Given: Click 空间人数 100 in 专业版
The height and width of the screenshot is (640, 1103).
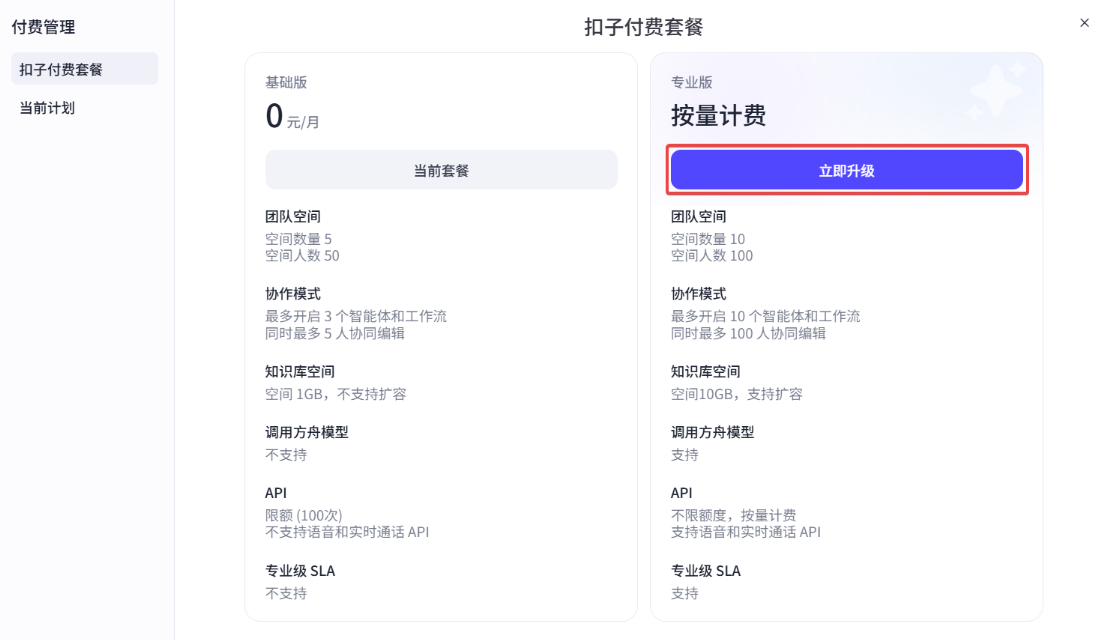Looking at the screenshot, I should coord(712,256).
